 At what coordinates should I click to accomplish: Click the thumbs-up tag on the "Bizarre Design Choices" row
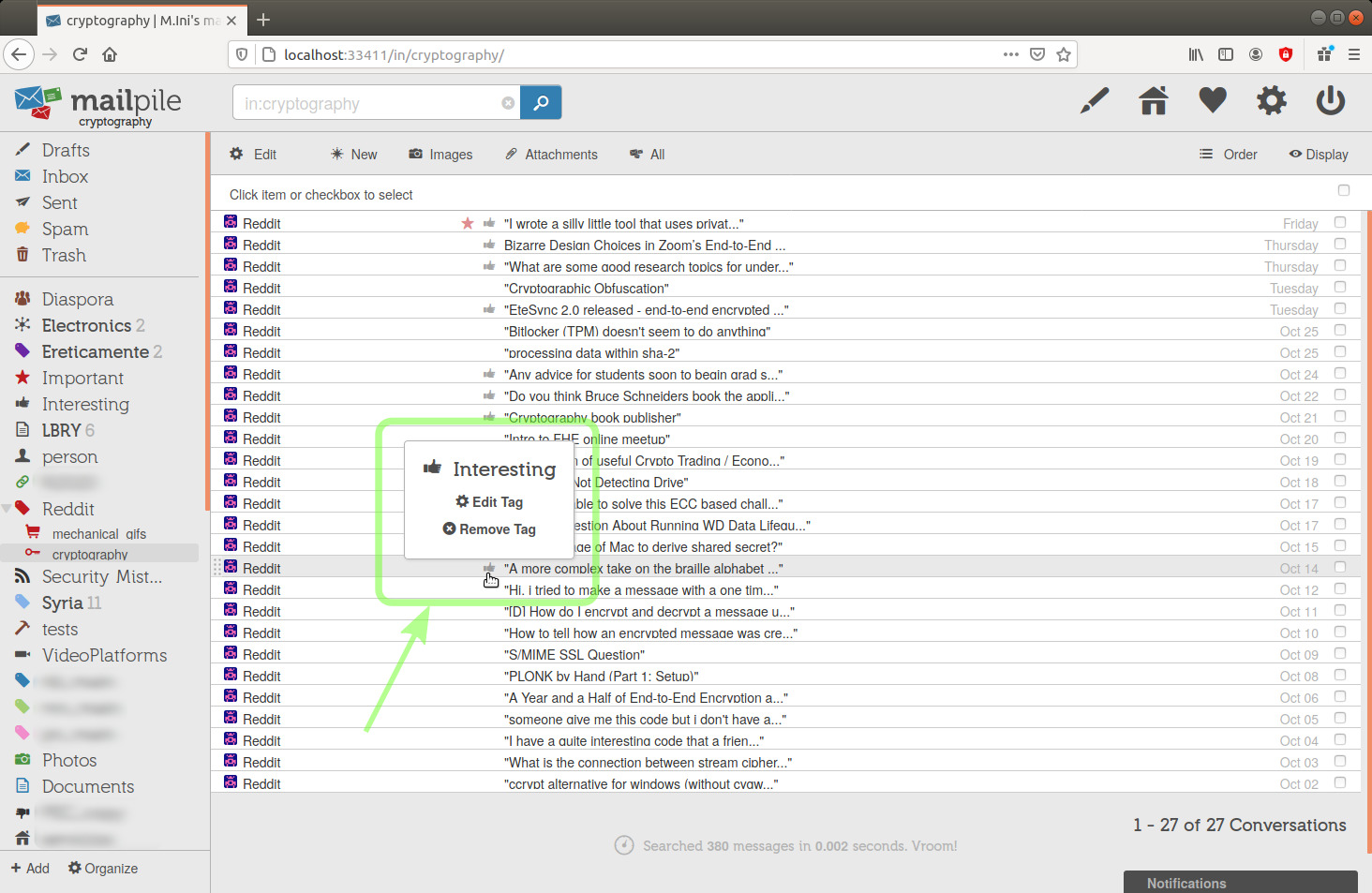pos(489,245)
